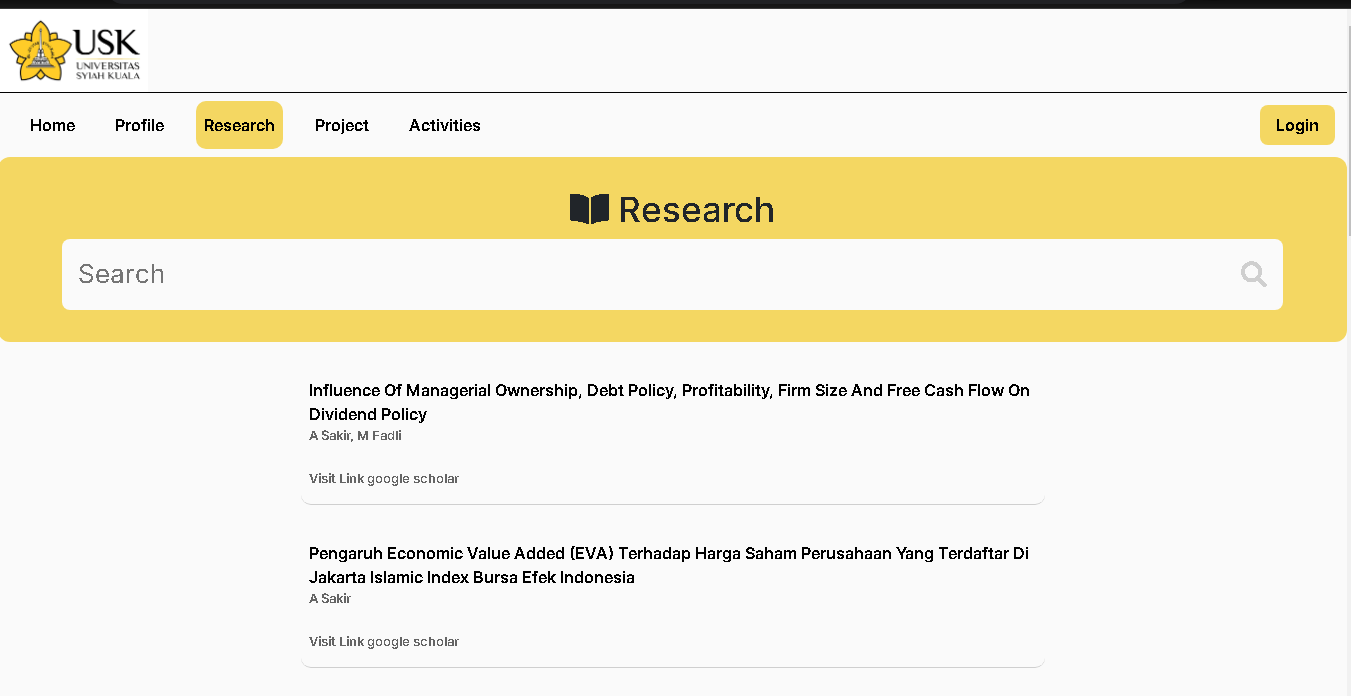
Task: Open the Profile page from navigation
Action: (x=139, y=125)
